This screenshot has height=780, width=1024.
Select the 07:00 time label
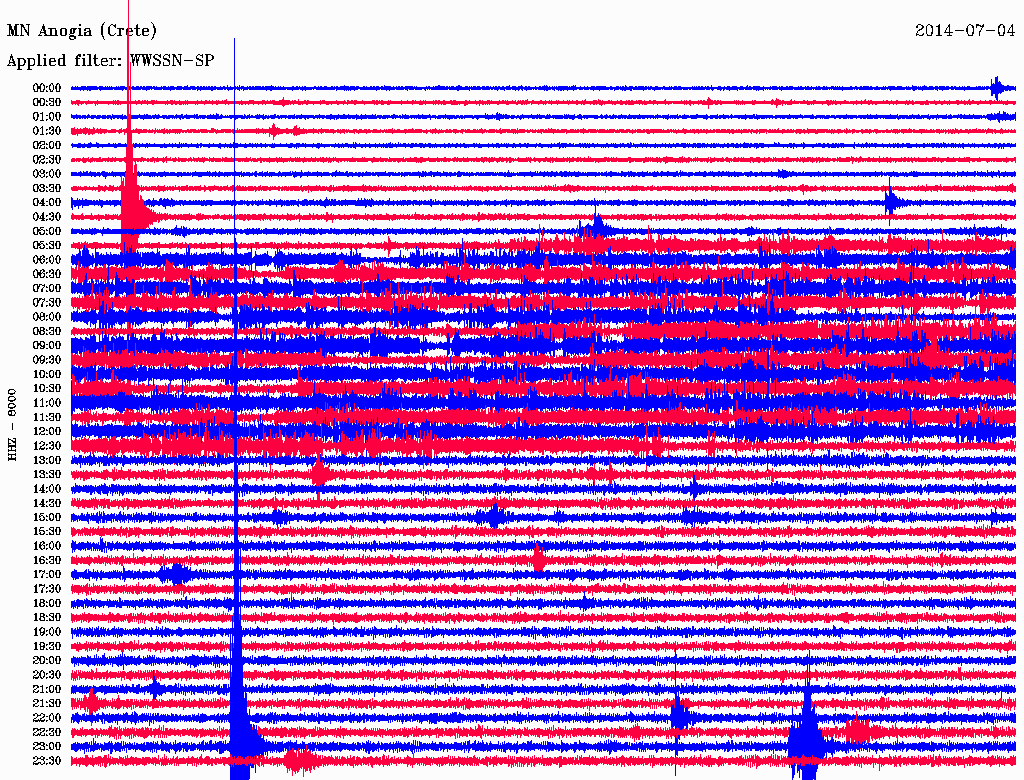point(47,288)
